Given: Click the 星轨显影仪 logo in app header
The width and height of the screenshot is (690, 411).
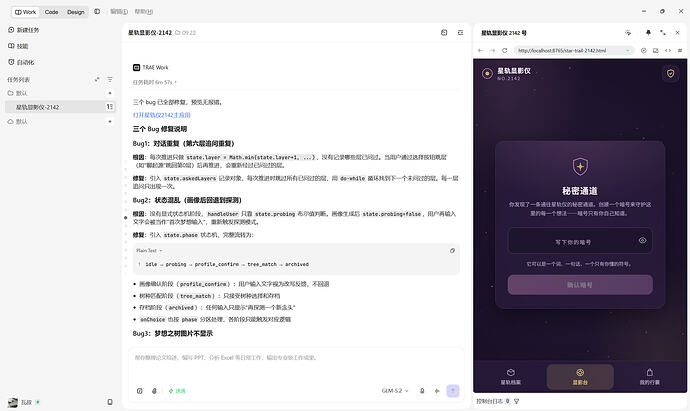Looking at the screenshot, I should (x=487, y=73).
